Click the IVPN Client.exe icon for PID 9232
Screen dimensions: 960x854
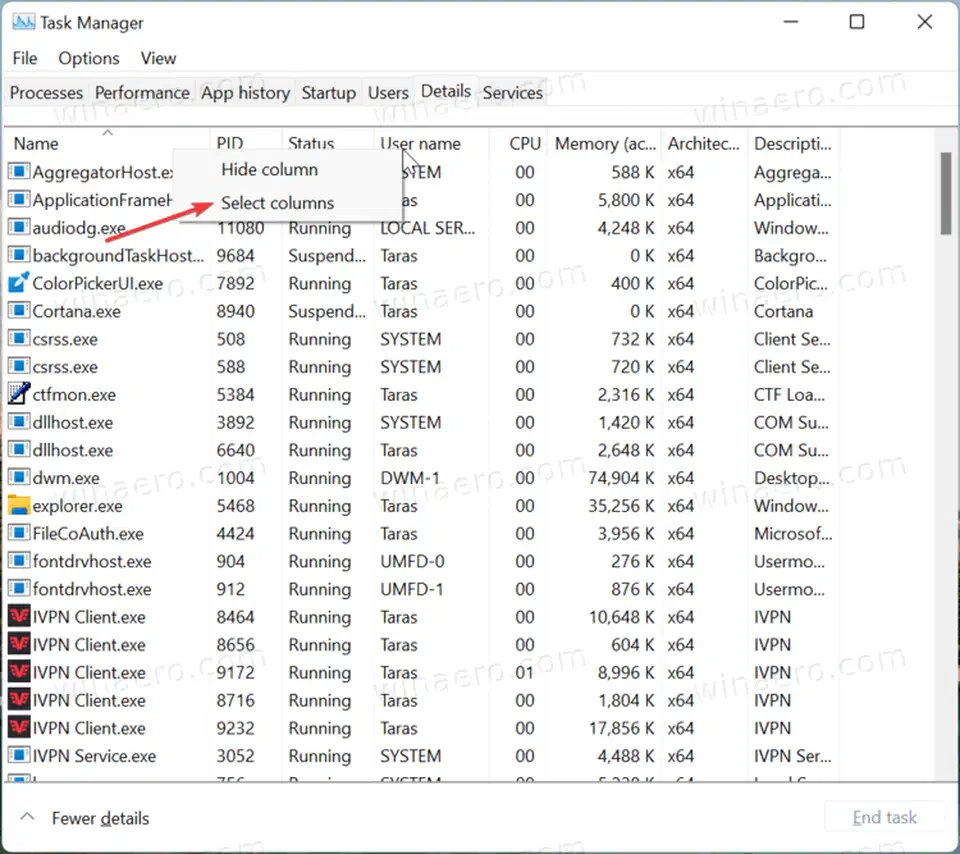coord(19,727)
